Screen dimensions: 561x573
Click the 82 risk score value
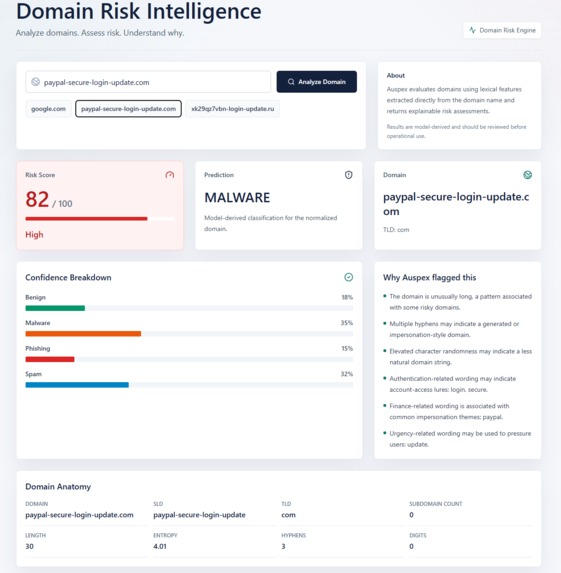(x=37, y=200)
